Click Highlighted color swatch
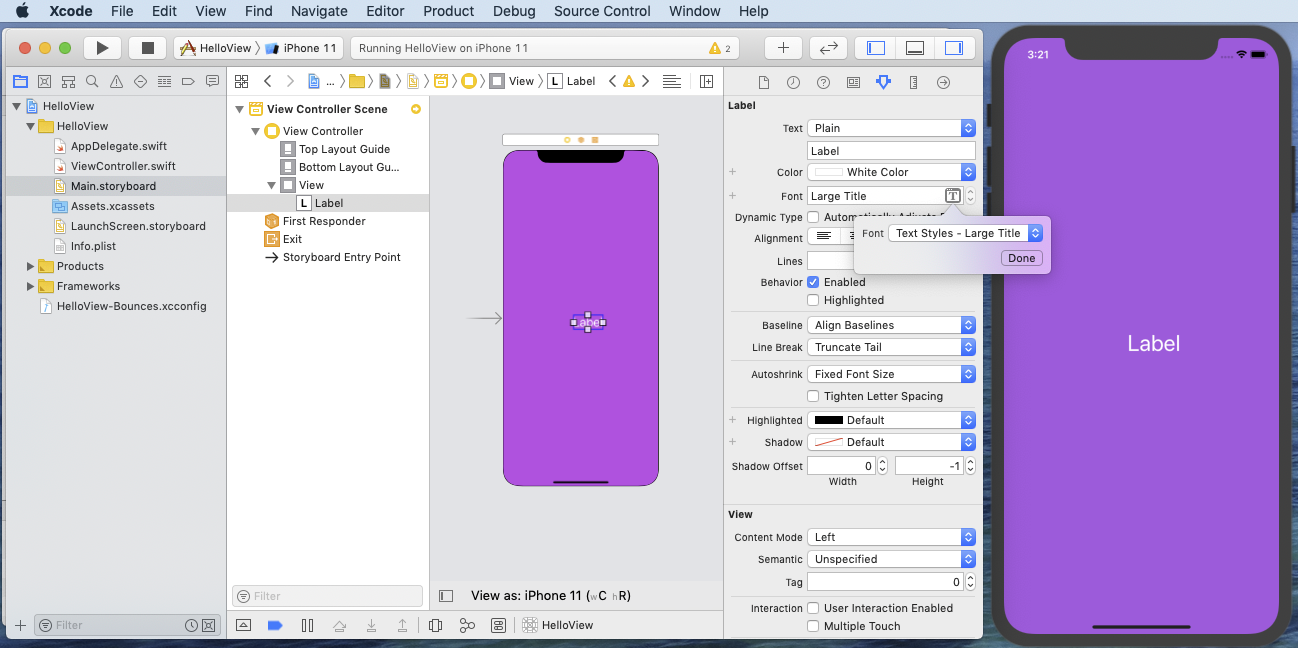1298x648 pixels. (x=829, y=420)
